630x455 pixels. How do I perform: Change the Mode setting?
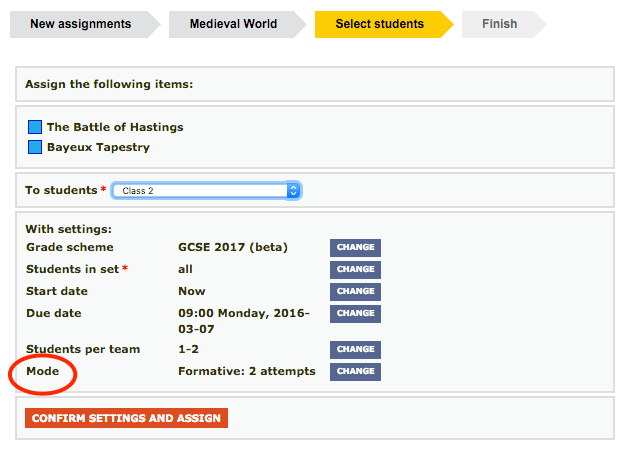(355, 372)
